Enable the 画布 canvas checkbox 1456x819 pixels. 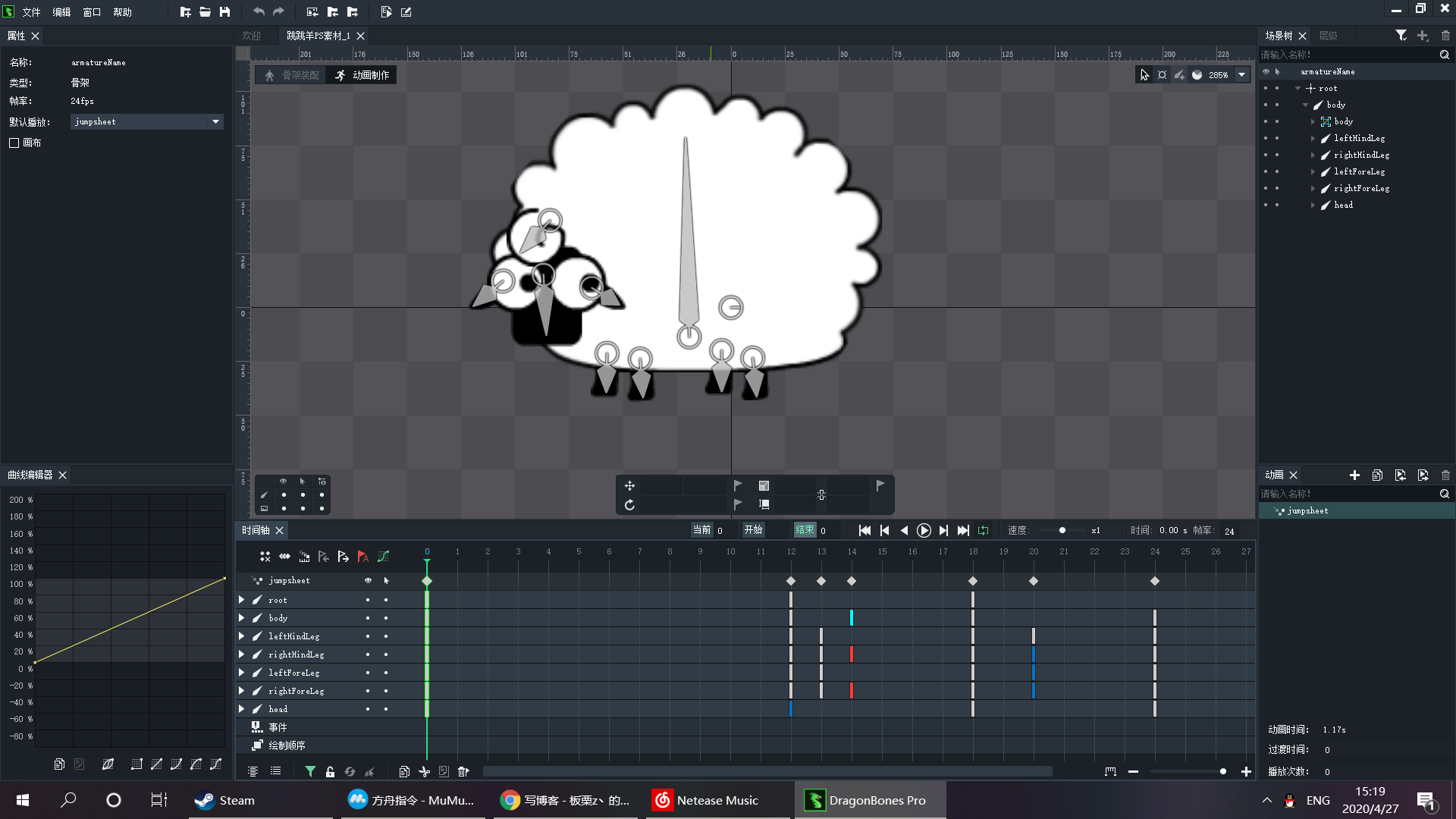[x=14, y=143]
